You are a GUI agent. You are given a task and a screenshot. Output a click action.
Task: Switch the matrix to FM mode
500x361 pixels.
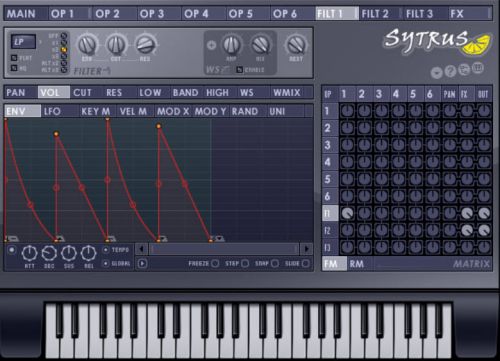click(x=334, y=264)
